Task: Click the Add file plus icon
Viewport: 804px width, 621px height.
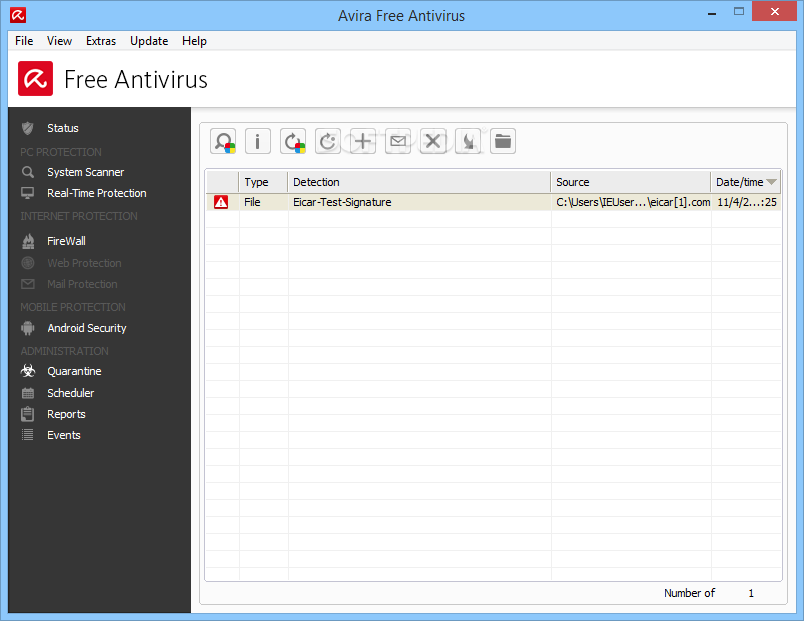Action: click(363, 141)
